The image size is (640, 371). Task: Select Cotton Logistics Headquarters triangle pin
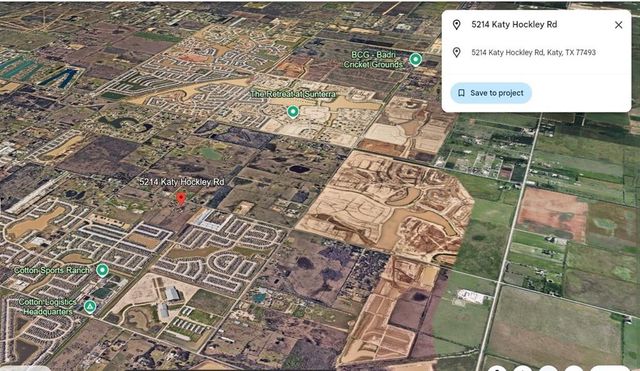[x=90, y=307]
